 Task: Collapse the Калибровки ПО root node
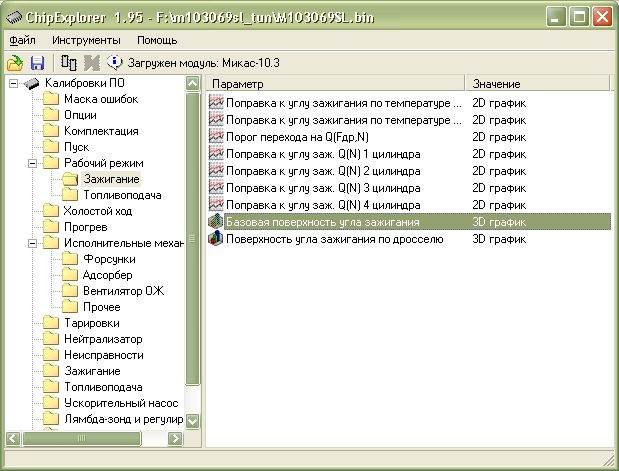click(14, 83)
